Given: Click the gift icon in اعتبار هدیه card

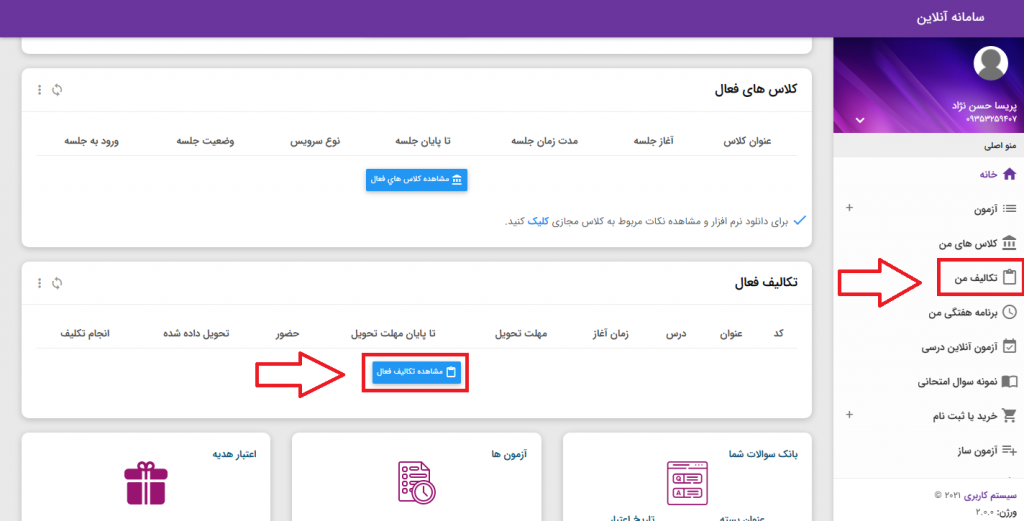Looking at the screenshot, I should point(146,483).
